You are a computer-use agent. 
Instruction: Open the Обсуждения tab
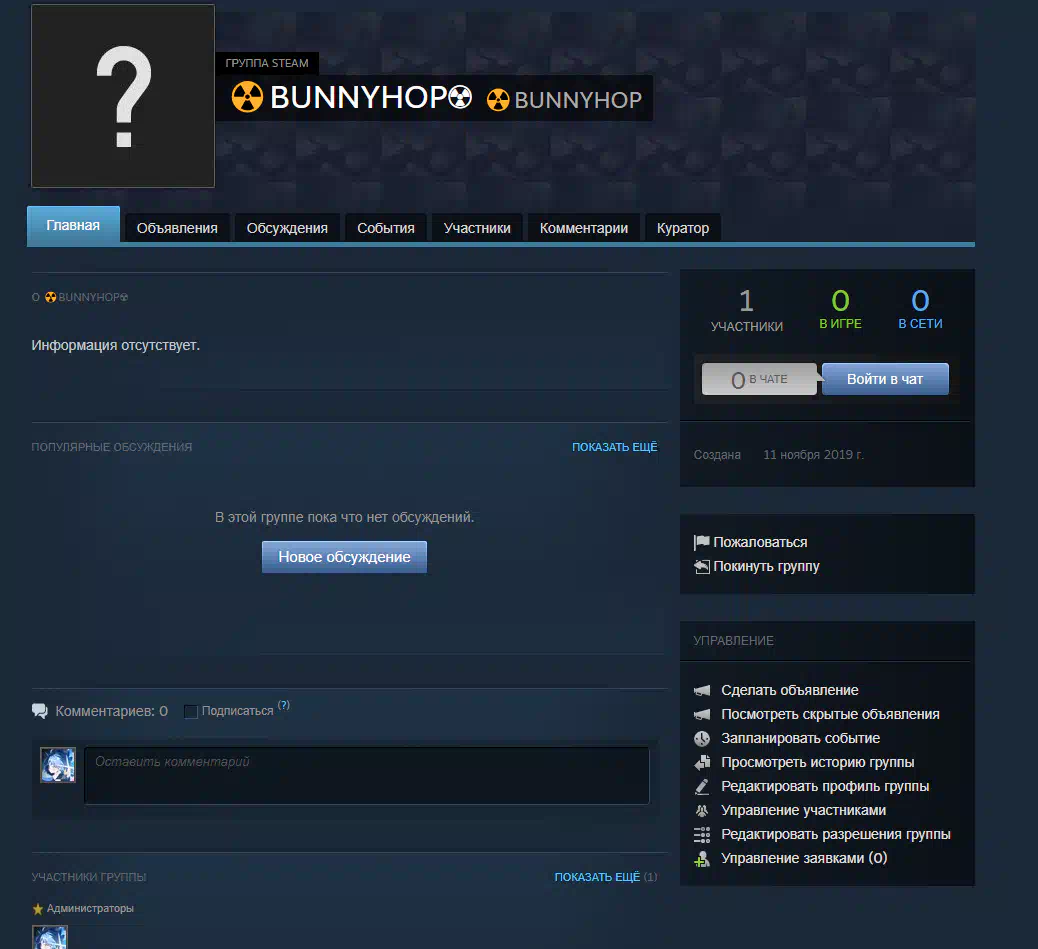point(287,228)
